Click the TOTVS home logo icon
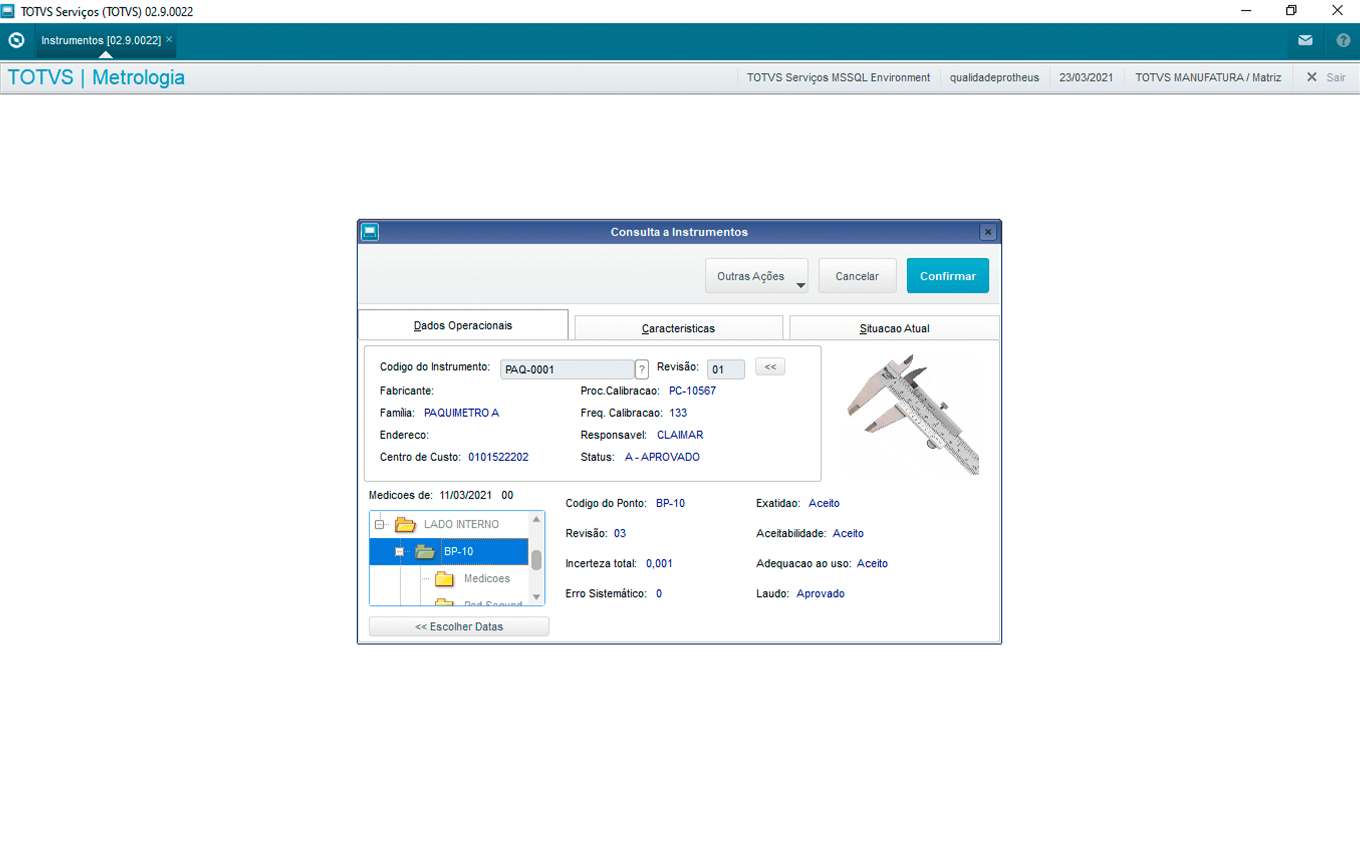 coord(16,41)
